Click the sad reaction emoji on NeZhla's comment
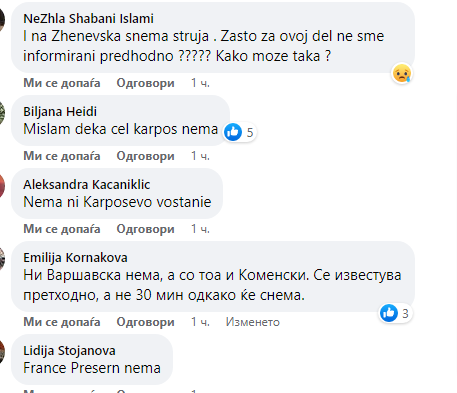 (x=402, y=73)
